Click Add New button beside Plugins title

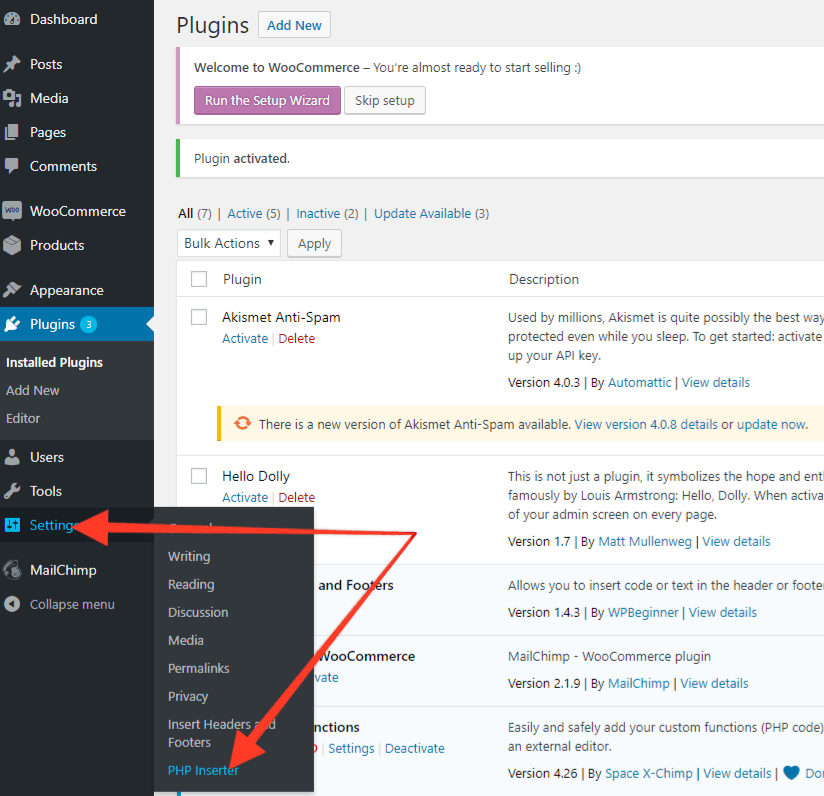point(294,25)
